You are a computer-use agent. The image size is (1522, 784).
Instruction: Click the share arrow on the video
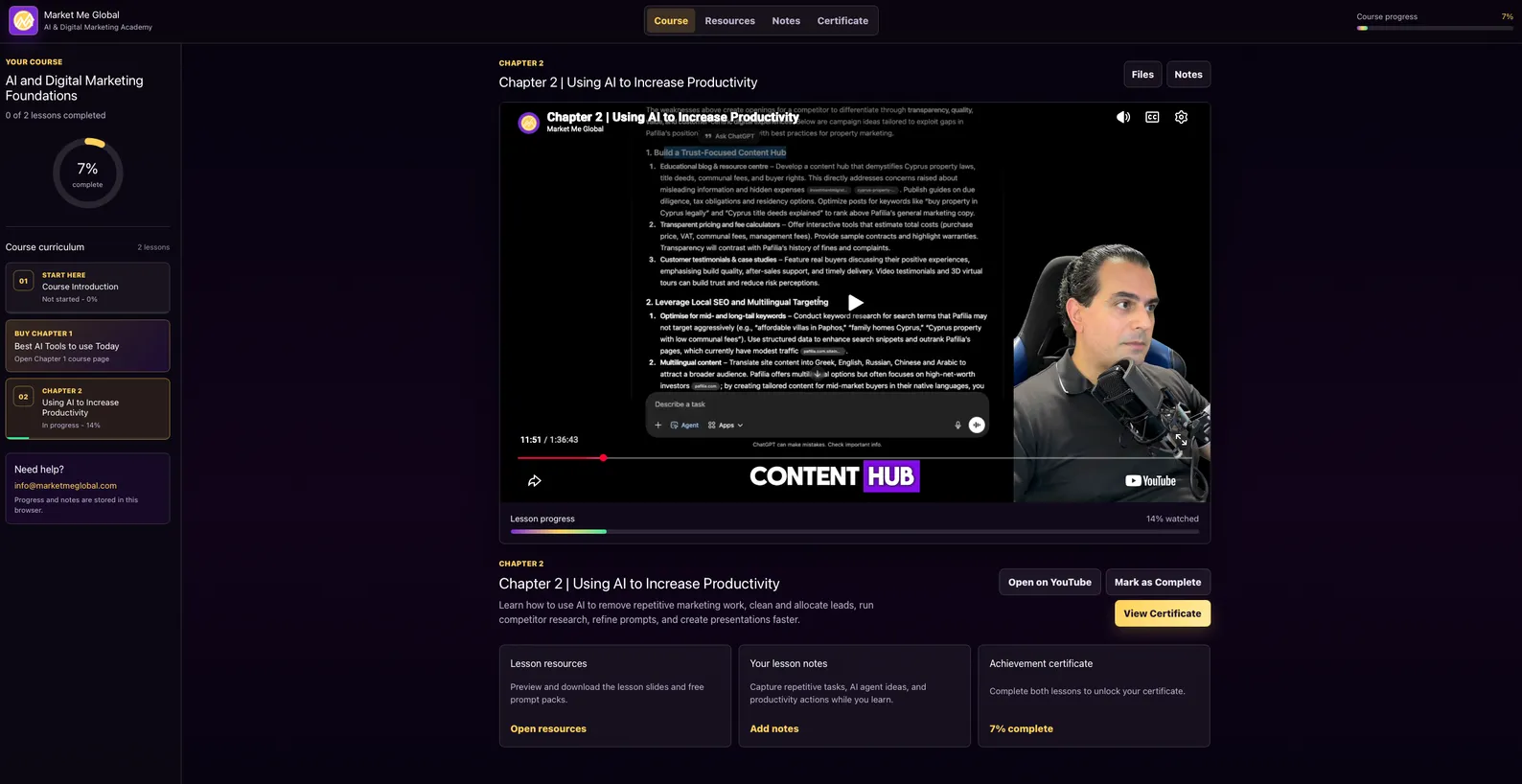pos(535,480)
